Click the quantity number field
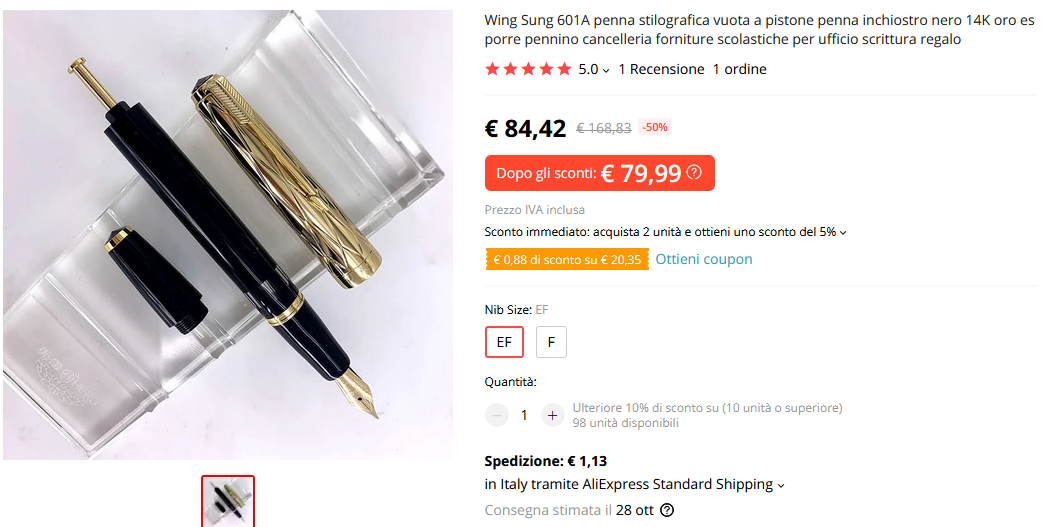1042x527 pixels. tap(524, 415)
